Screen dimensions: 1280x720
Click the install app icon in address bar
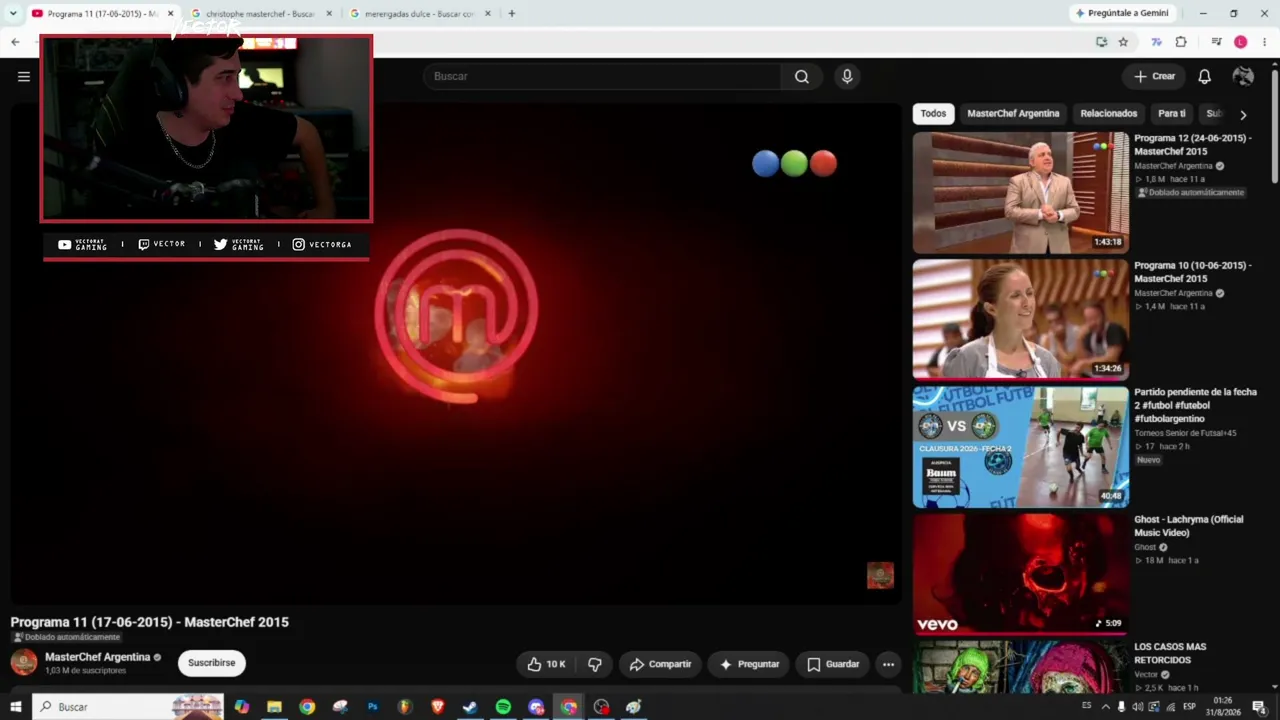point(1101,42)
